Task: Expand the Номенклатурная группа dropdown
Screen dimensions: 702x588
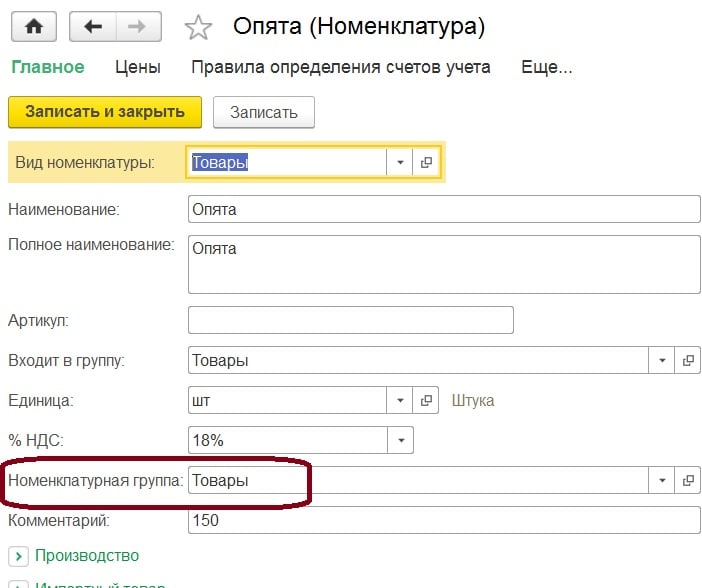Action: (662, 480)
